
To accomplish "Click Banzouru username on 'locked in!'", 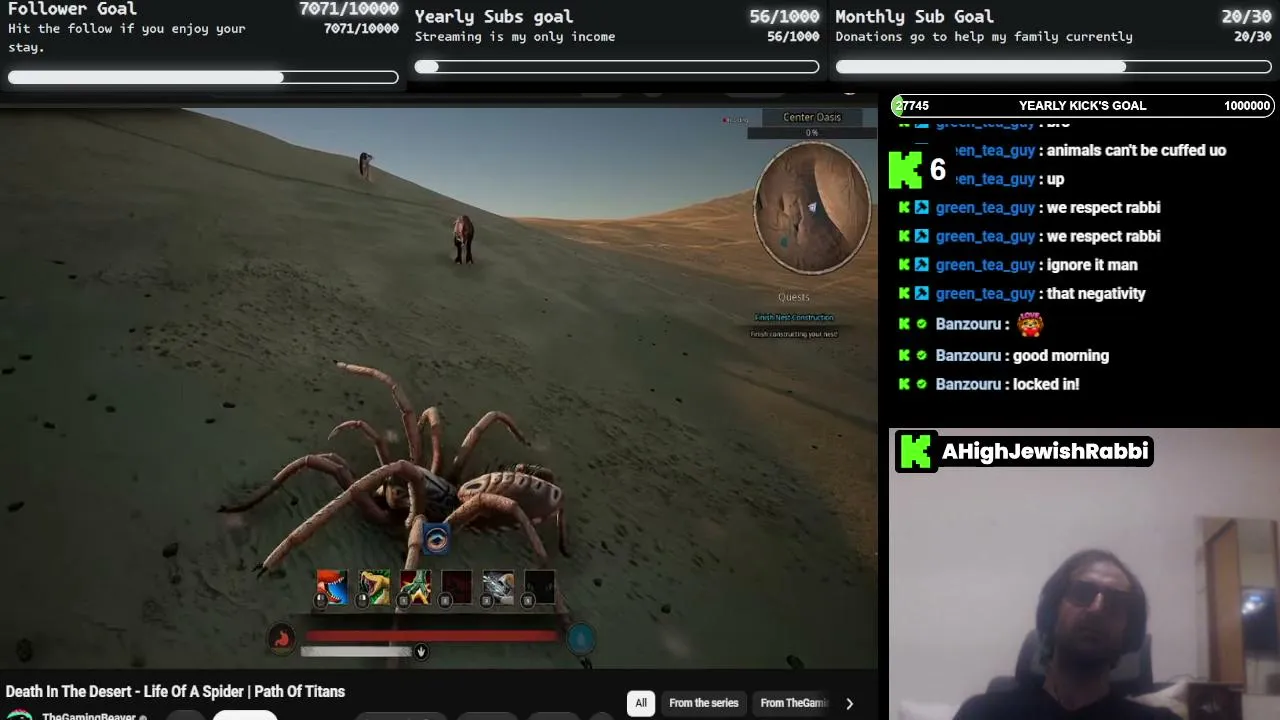I will (968, 384).
